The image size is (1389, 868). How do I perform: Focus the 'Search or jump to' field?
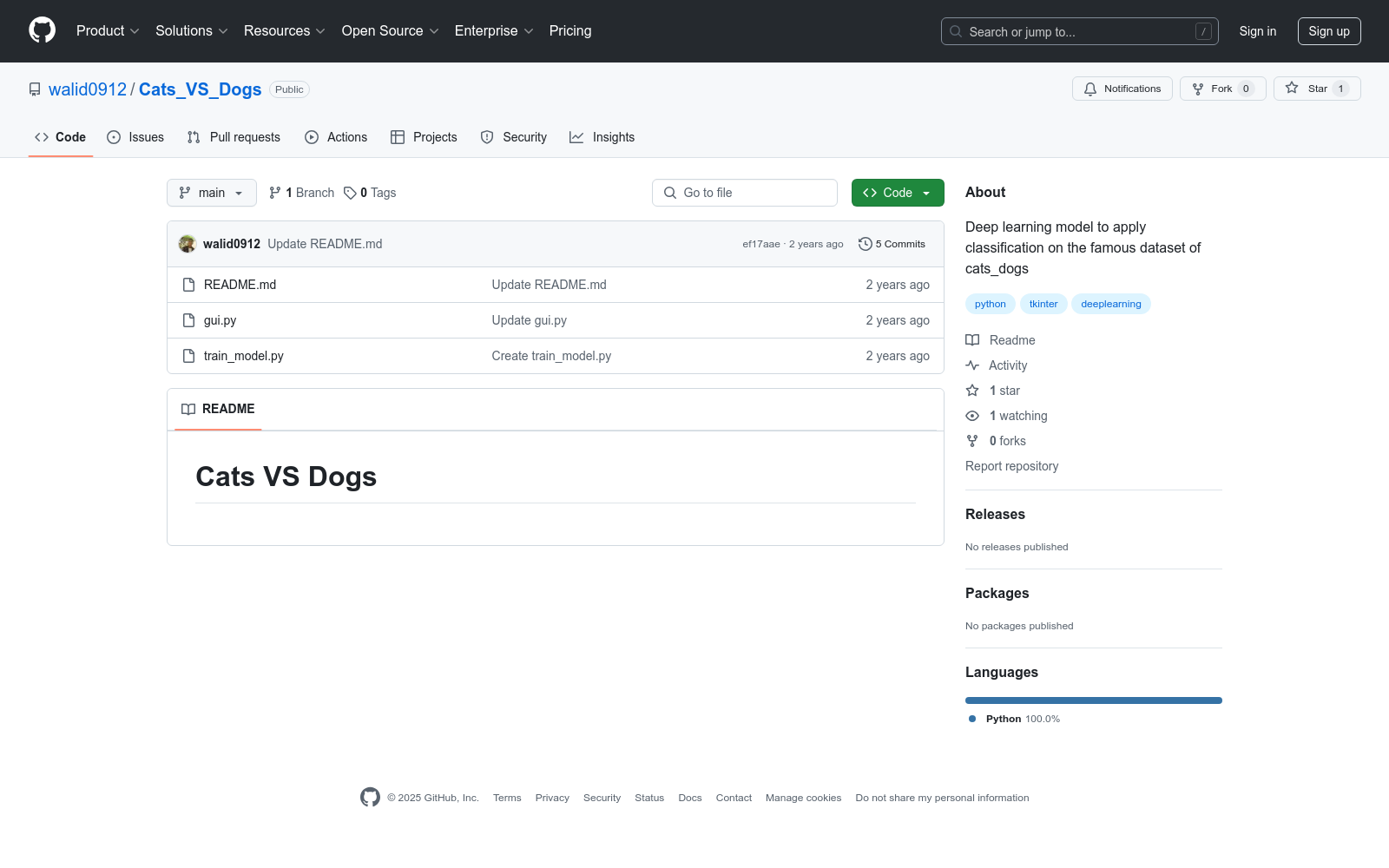tap(1080, 31)
